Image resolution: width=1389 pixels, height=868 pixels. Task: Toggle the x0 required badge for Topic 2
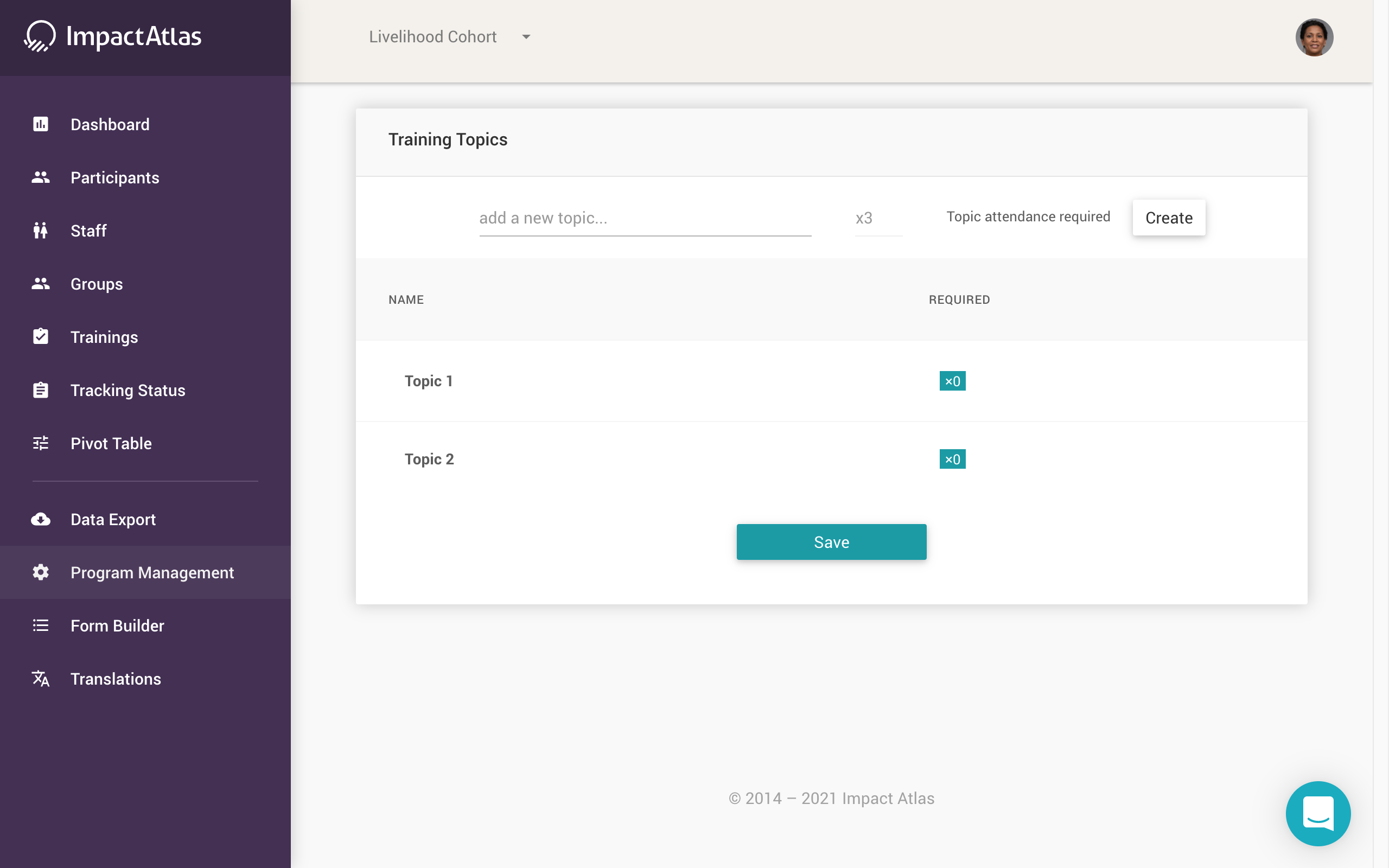[x=952, y=459]
